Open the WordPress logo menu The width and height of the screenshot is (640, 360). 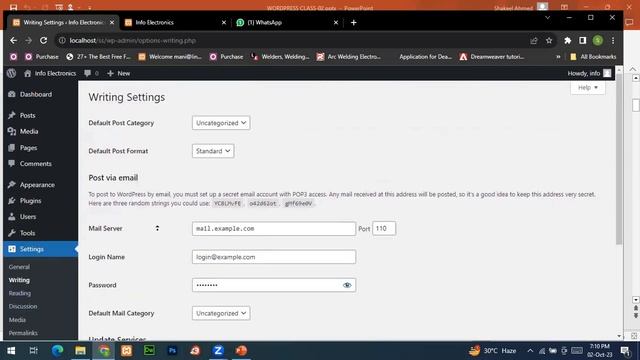(x=11, y=73)
